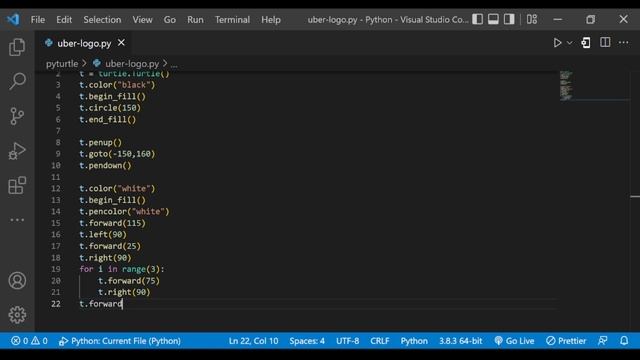Open notifications bell icon
This screenshot has height=360, width=640.
[624, 341]
